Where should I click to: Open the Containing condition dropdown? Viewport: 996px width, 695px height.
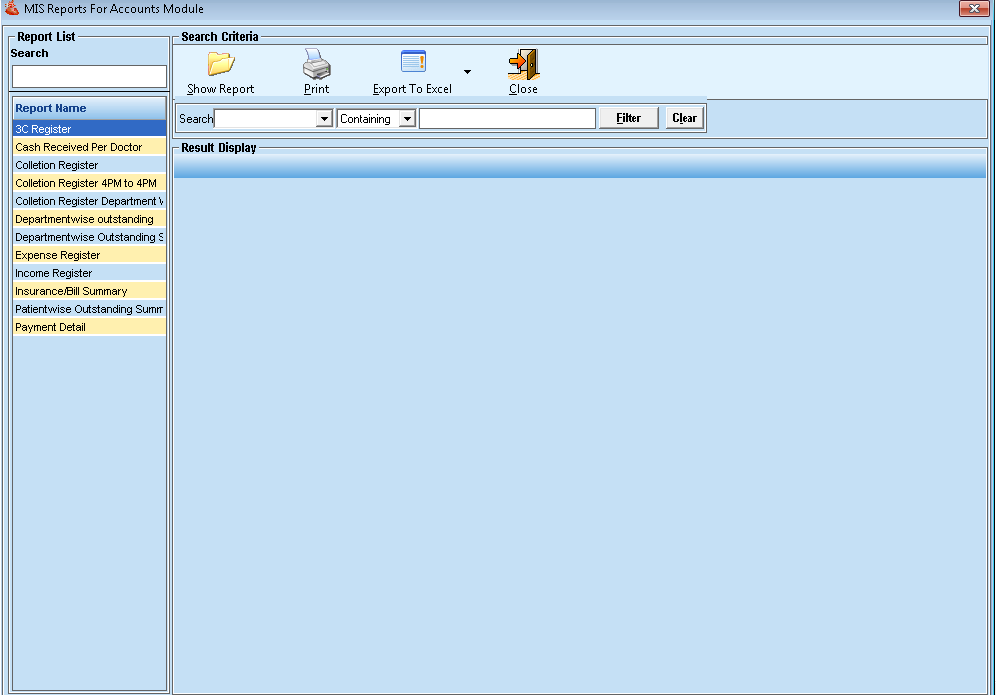tap(407, 119)
